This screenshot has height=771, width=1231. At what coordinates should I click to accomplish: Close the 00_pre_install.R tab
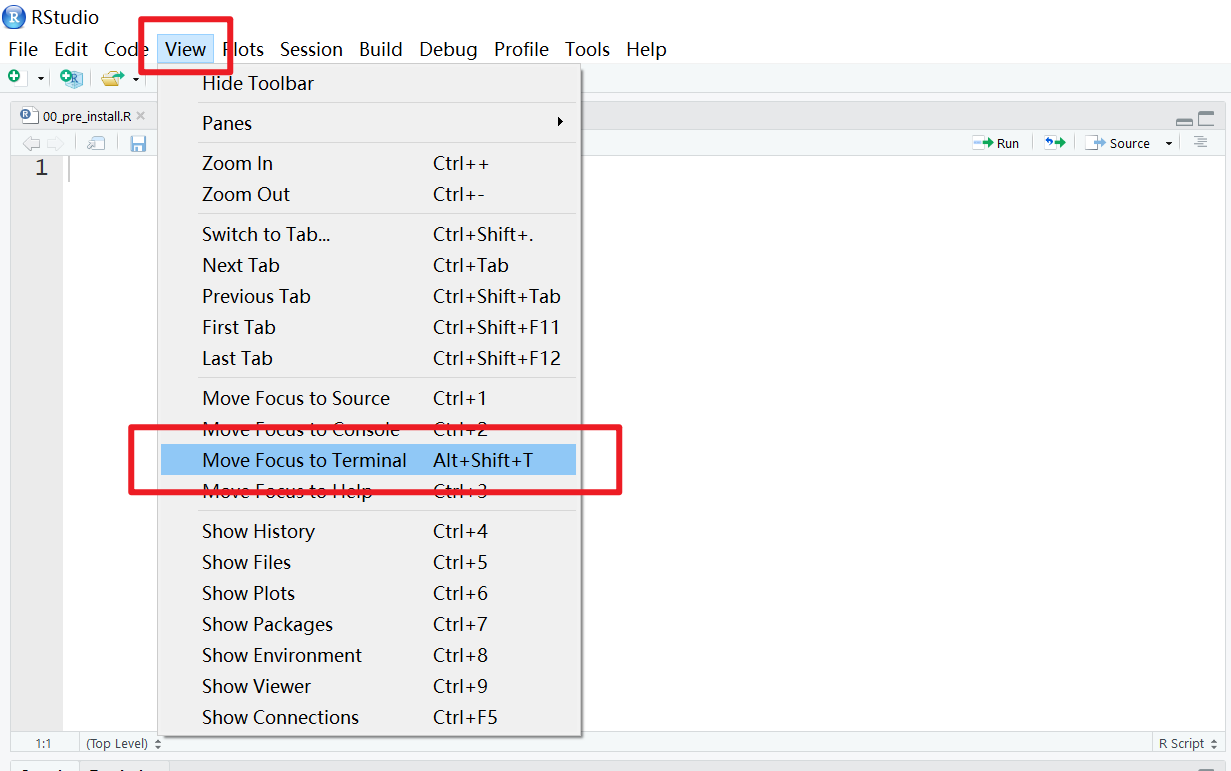[141, 116]
